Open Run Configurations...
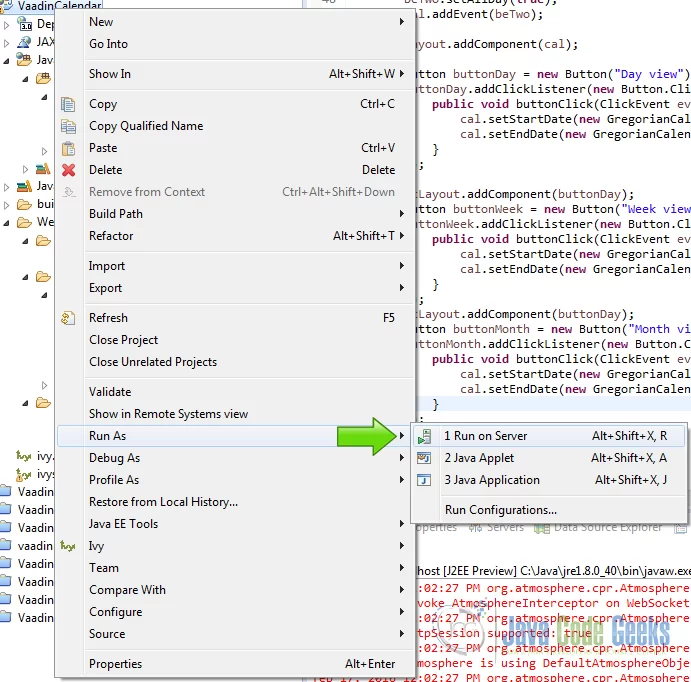Screen dimensions: 691x682 (549, 510)
